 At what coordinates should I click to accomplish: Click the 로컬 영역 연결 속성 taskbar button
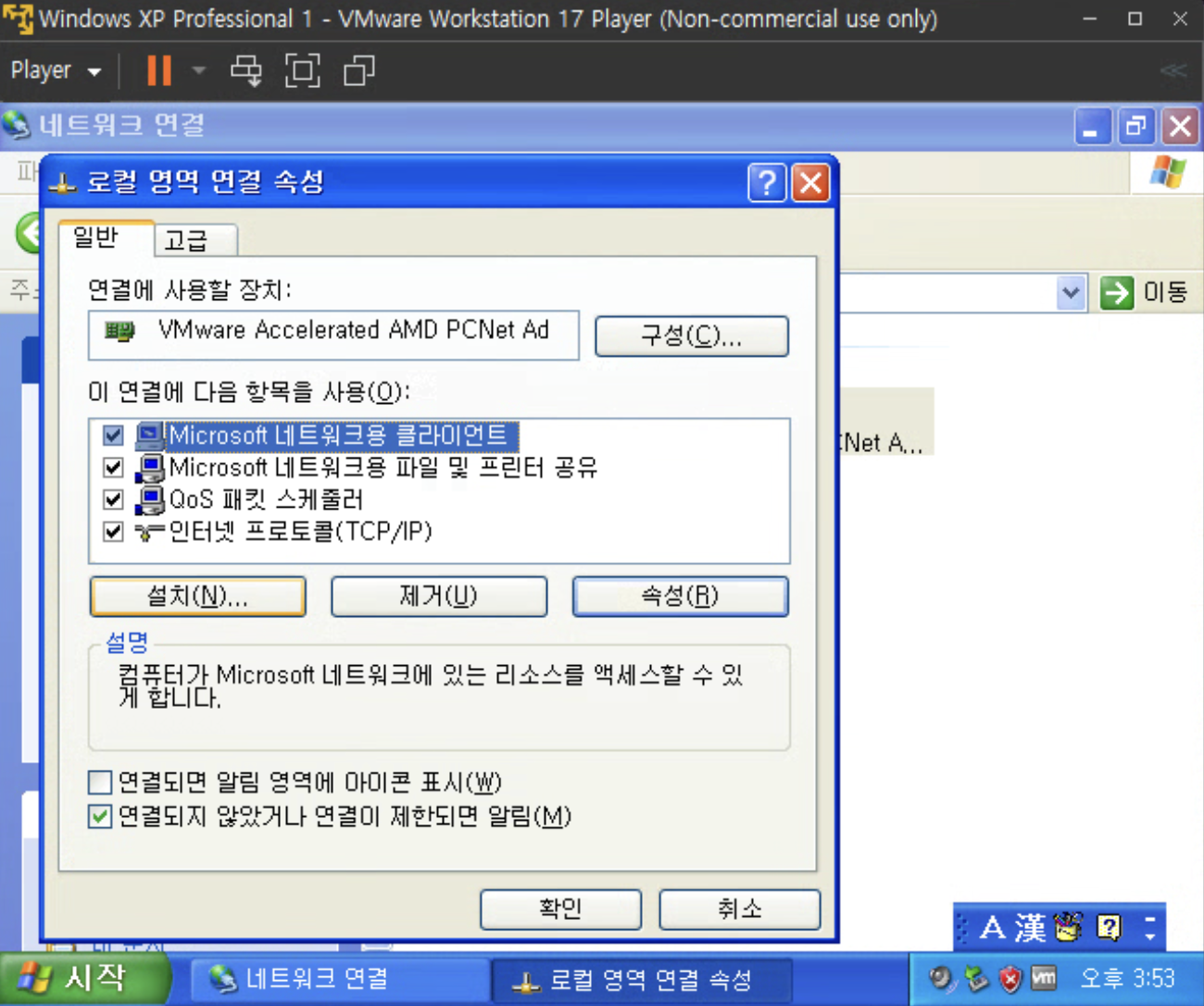tap(641, 980)
